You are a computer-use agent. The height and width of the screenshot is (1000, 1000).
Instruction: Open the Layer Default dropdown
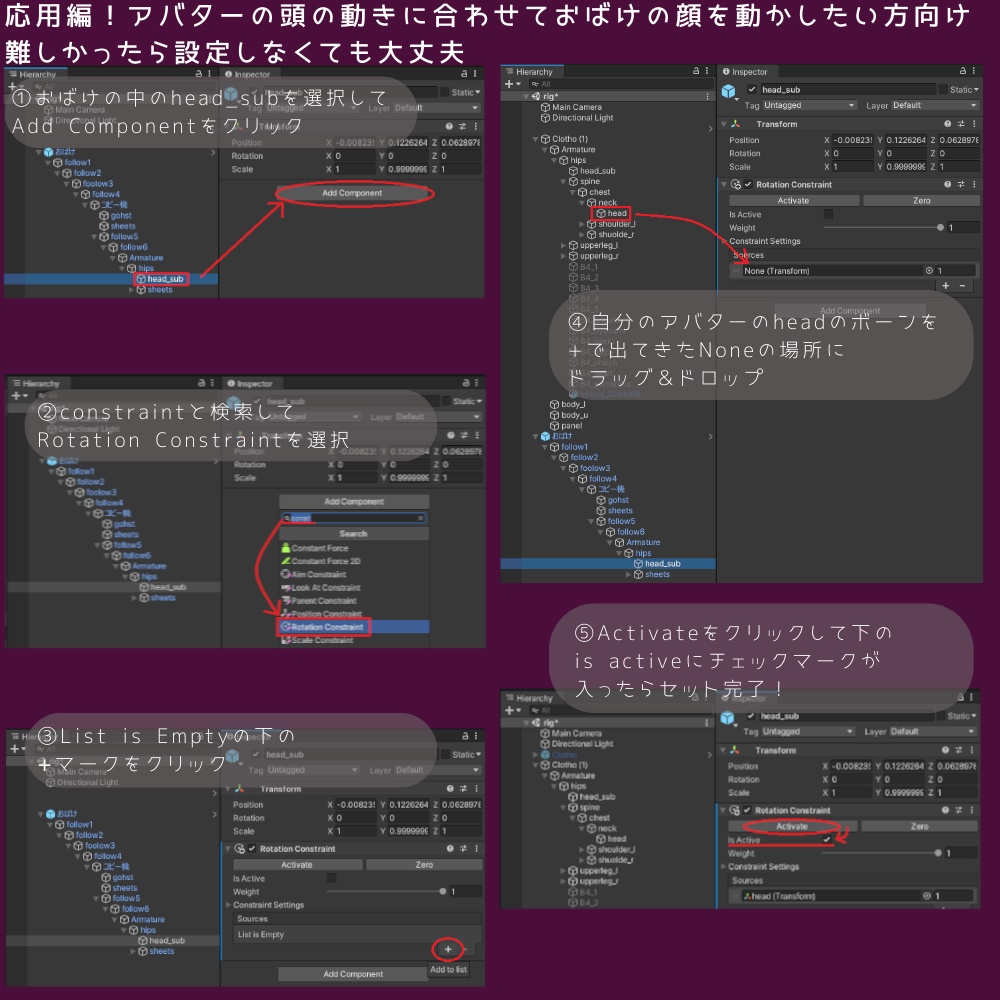click(x=934, y=105)
